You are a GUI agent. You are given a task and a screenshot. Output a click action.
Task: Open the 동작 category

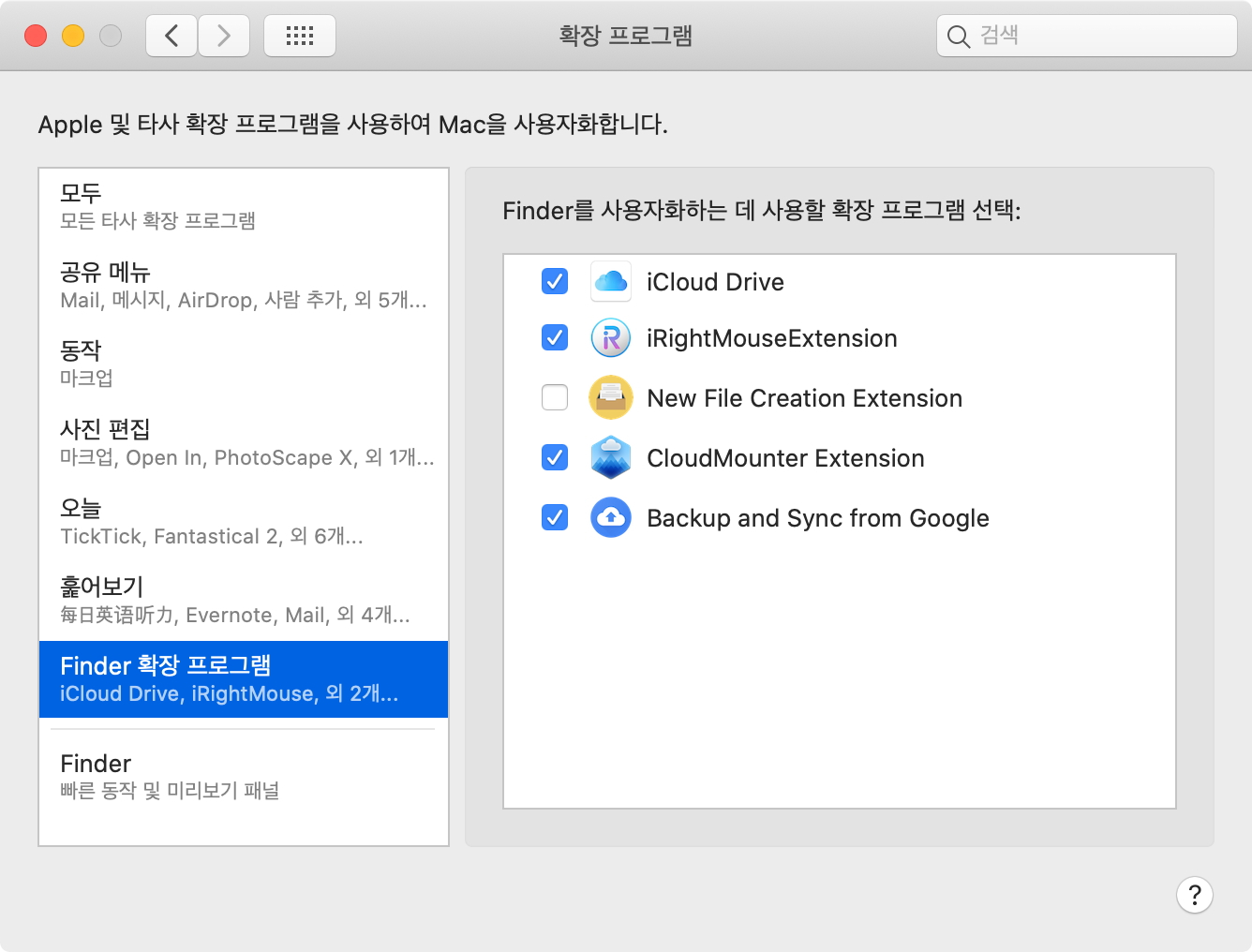coord(244,364)
